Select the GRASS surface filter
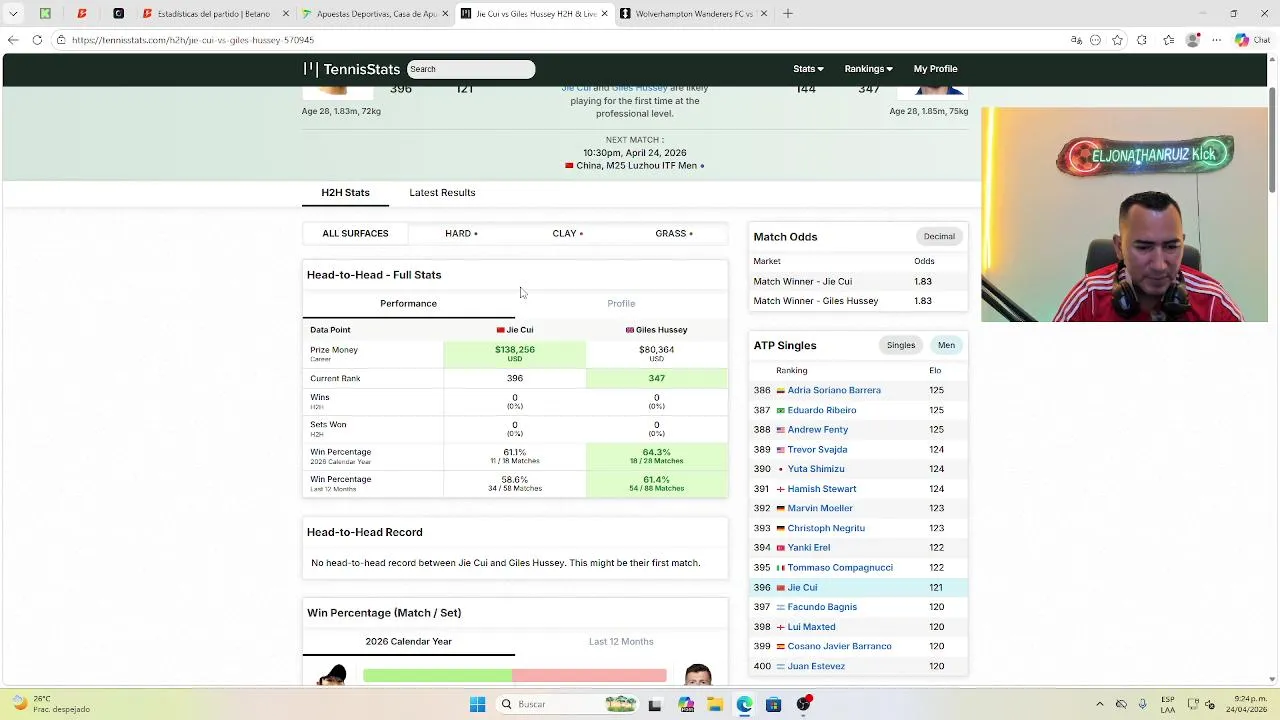Screen dimensions: 1280x720 (674, 233)
